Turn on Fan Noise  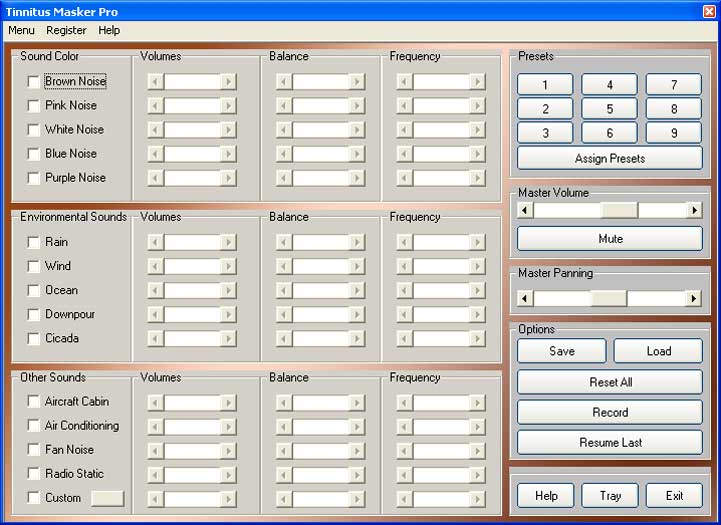[x=34, y=450]
